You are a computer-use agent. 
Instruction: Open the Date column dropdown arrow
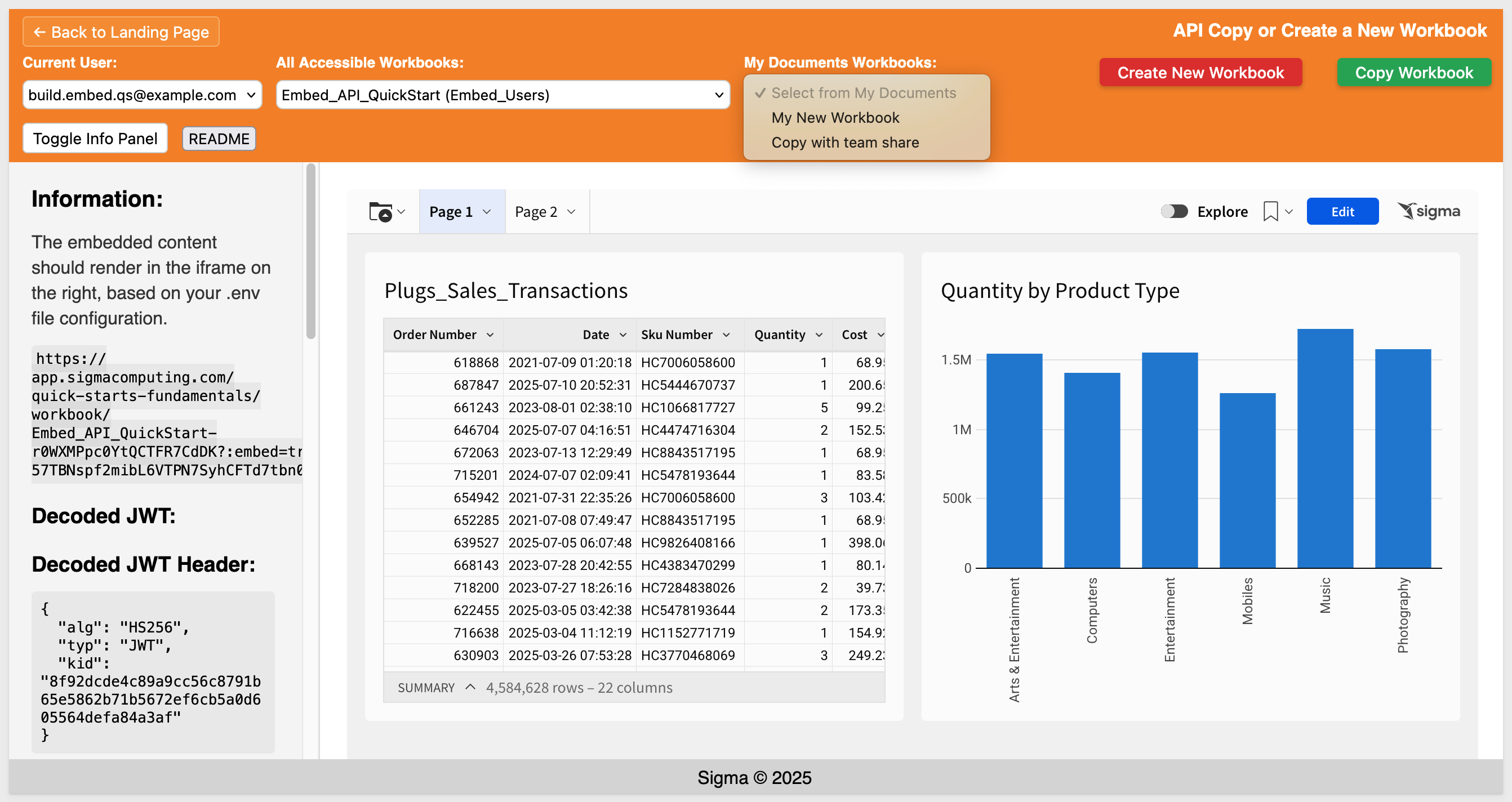[622, 335]
